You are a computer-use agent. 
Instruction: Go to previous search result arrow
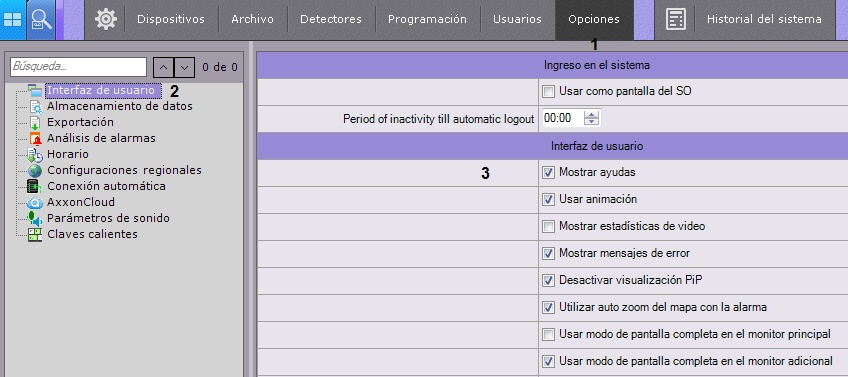pyautogui.click(x=164, y=68)
